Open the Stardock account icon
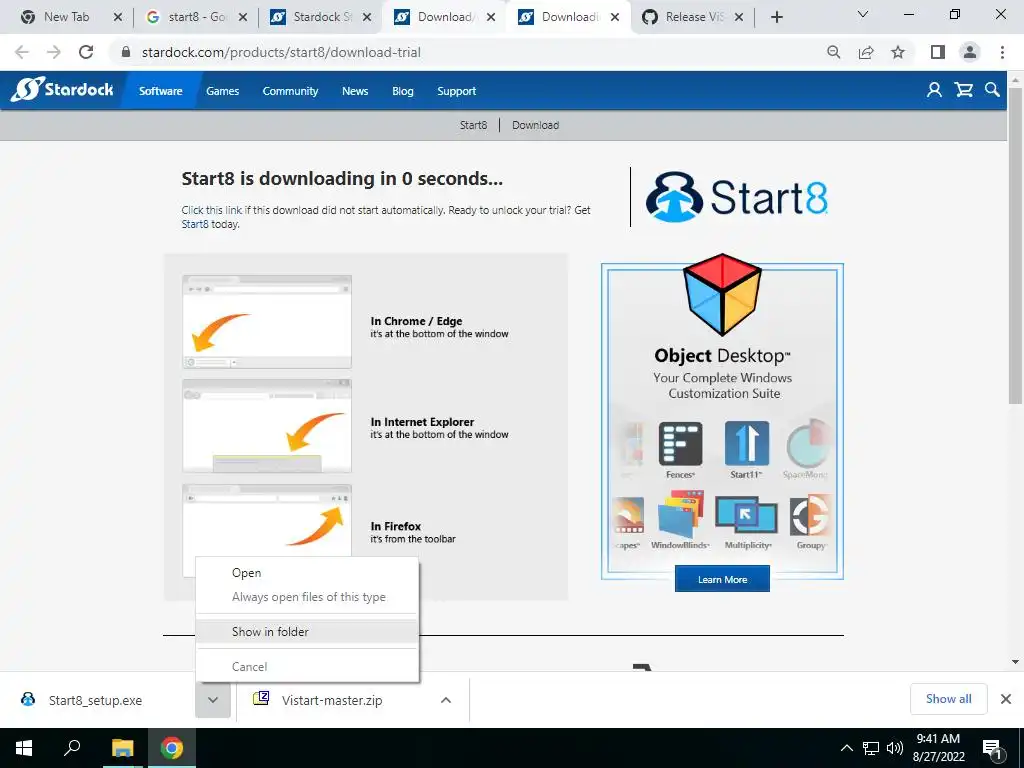This screenshot has height=768, width=1024. 934,90
